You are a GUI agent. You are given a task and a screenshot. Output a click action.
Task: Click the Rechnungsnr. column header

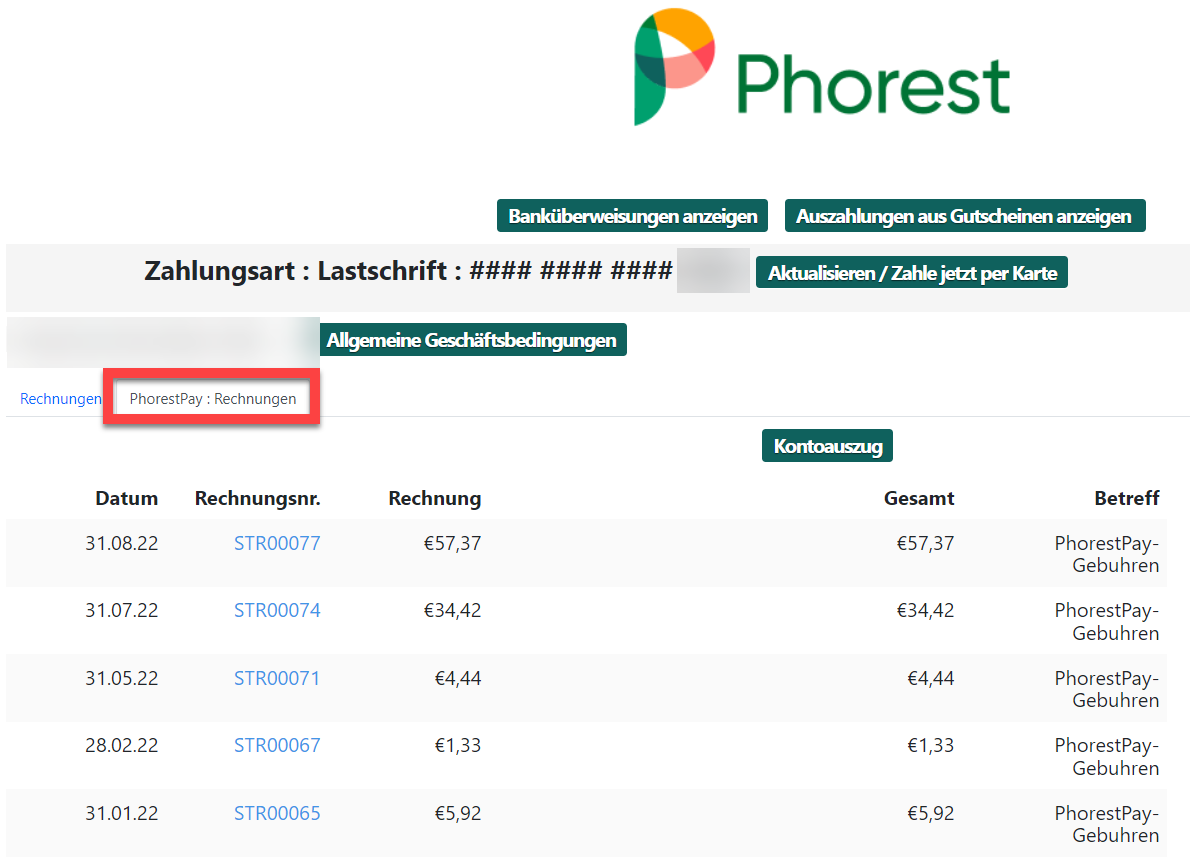coord(258,498)
